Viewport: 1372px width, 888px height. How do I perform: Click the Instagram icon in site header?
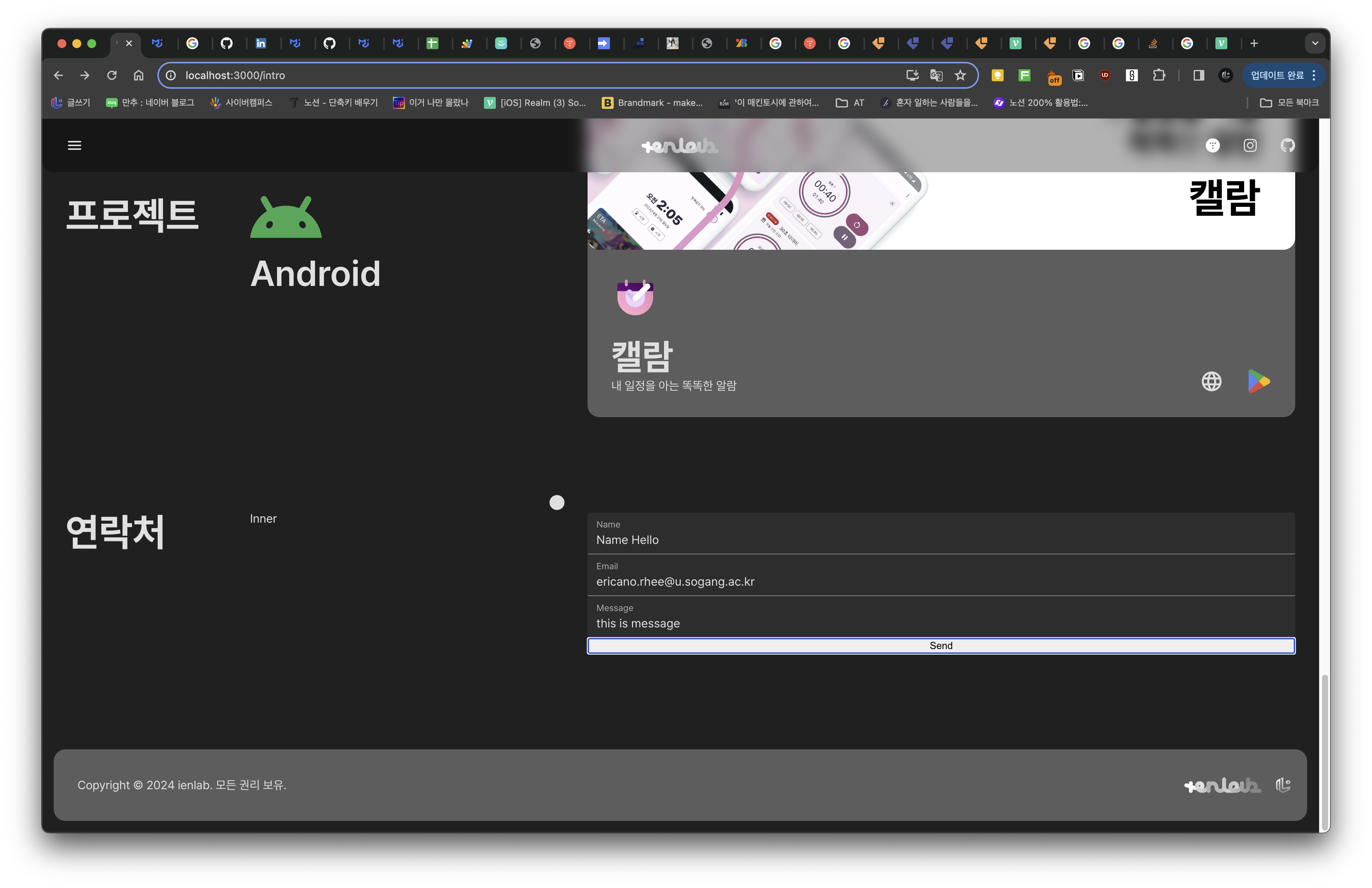pos(1250,145)
